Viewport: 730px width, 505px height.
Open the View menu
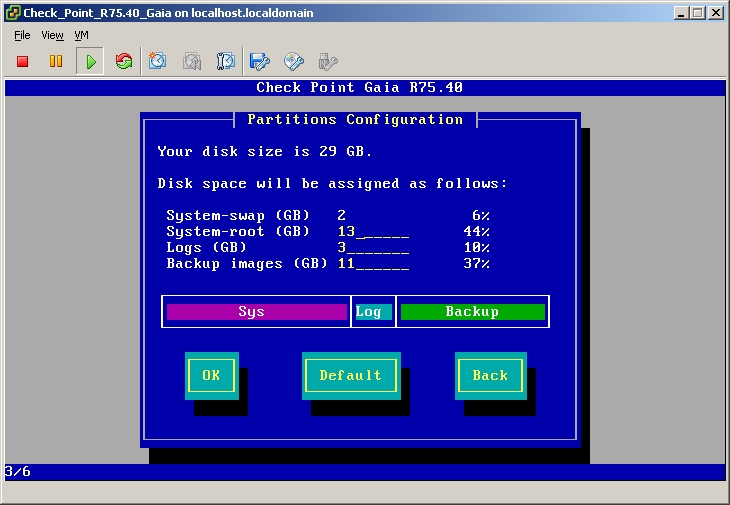tap(52, 35)
